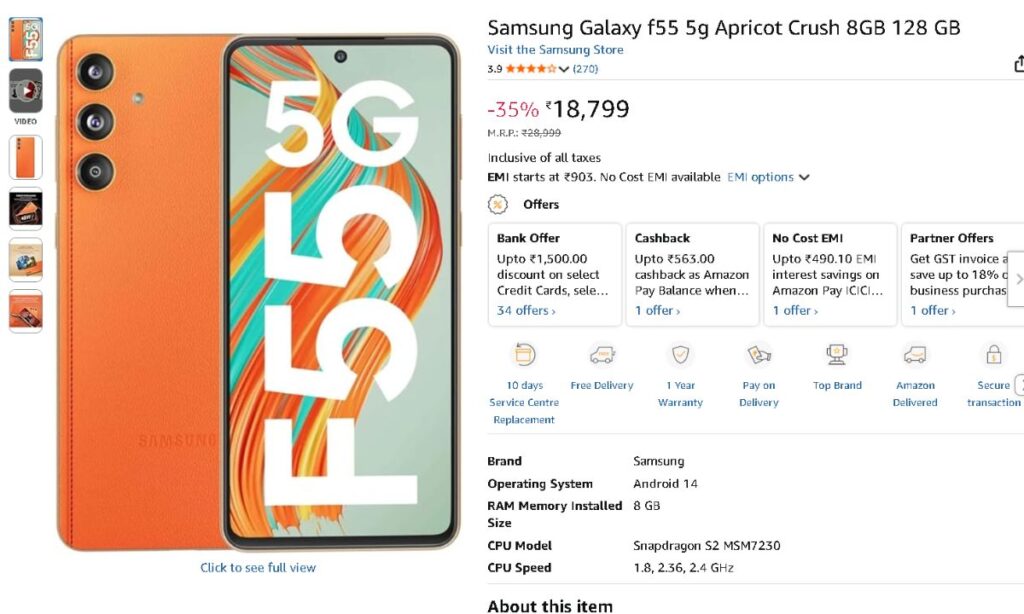Click the Offers badge icon
The height and width of the screenshot is (614, 1024).
(496, 204)
